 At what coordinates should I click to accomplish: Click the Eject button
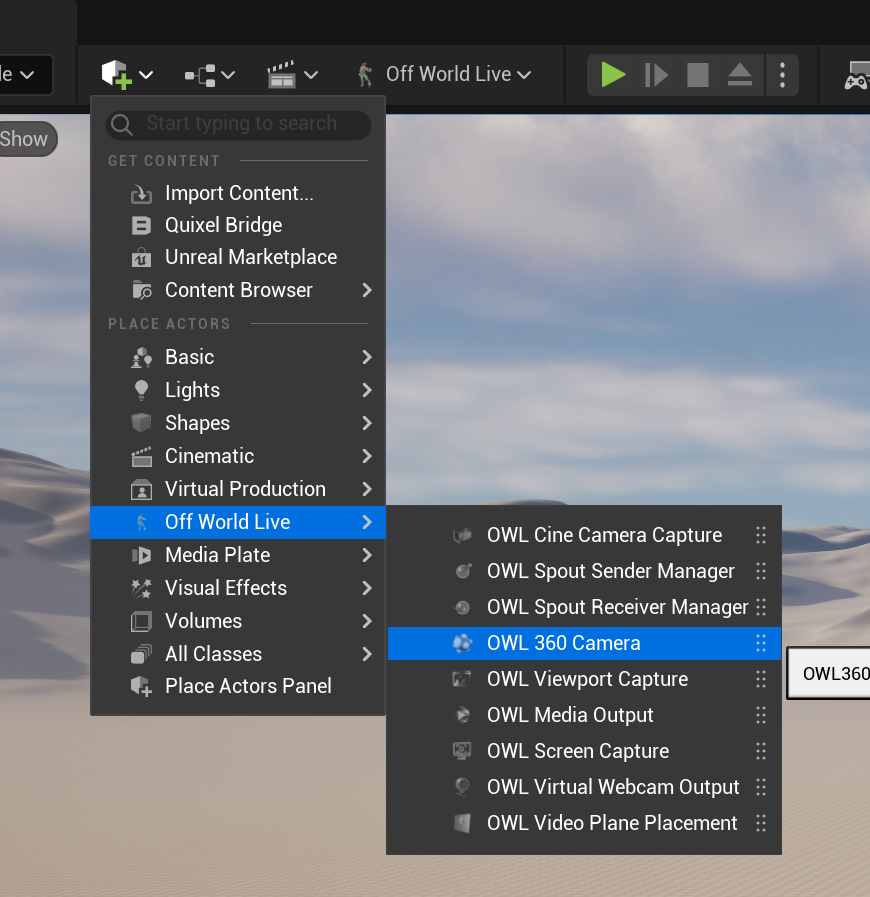(x=740, y=75)
